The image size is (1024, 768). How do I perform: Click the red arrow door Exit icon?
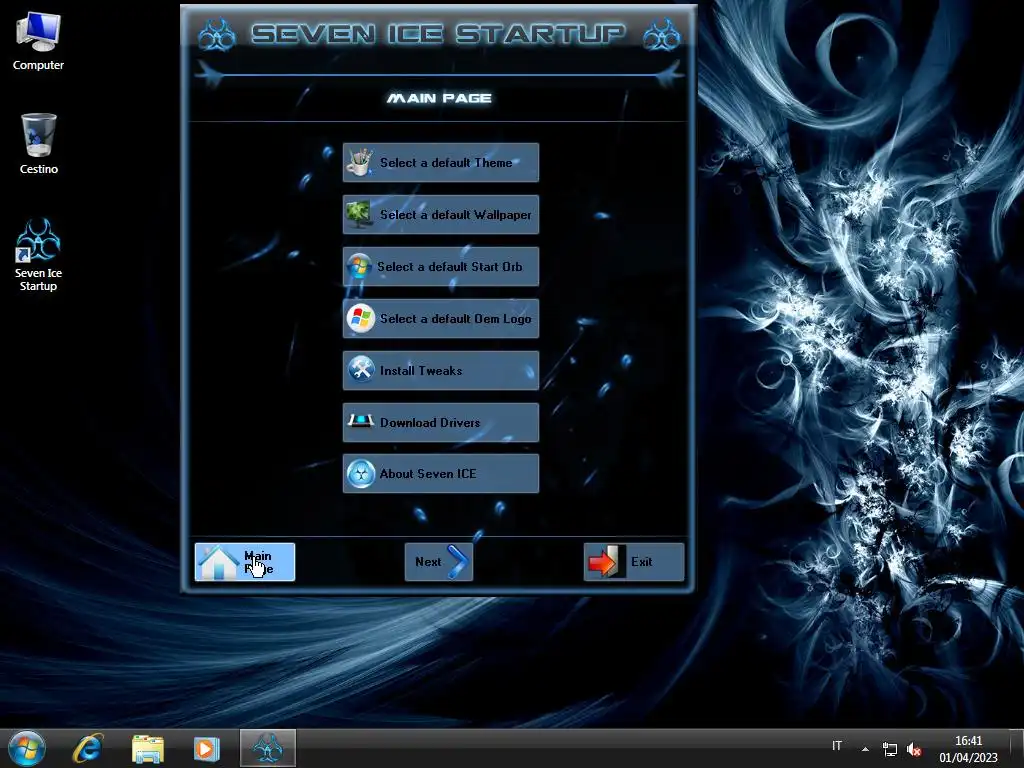coord(606,562)
